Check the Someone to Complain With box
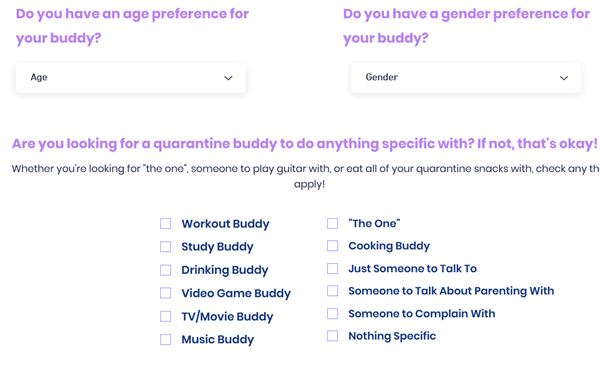This screenshot has width=600, height=368. pos(333,314)
